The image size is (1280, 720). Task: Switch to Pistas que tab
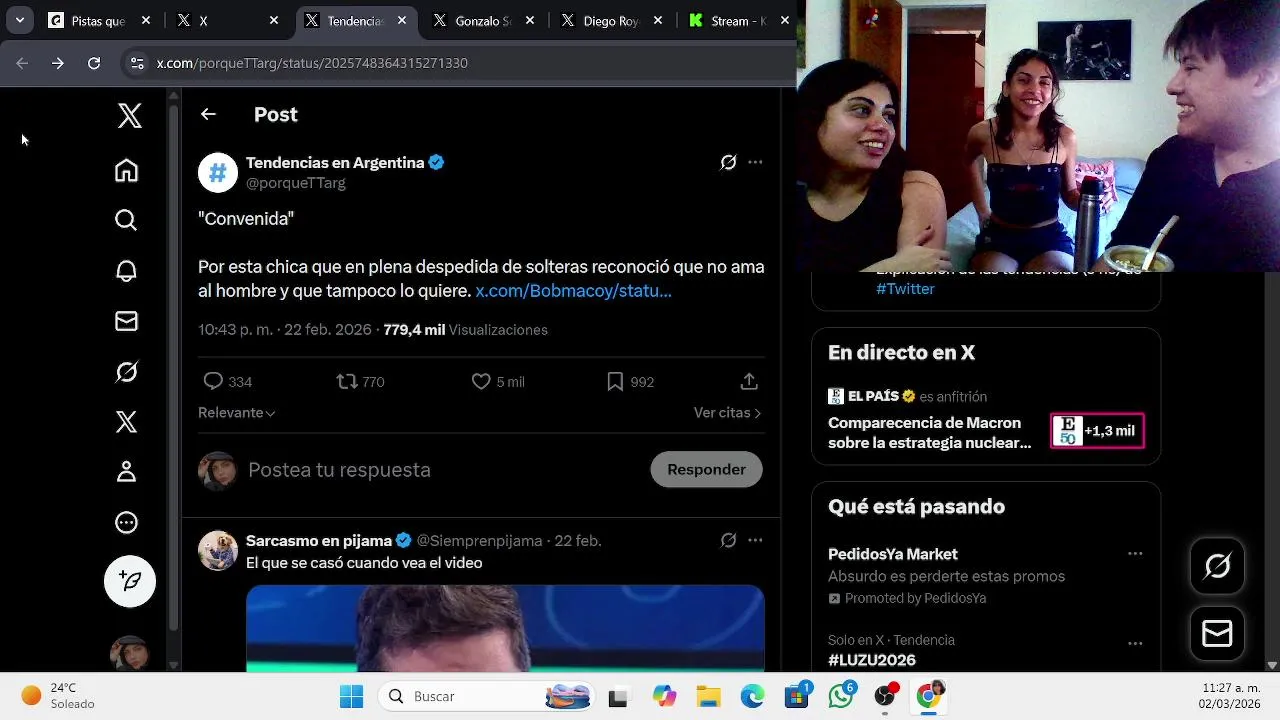point(98,21)
